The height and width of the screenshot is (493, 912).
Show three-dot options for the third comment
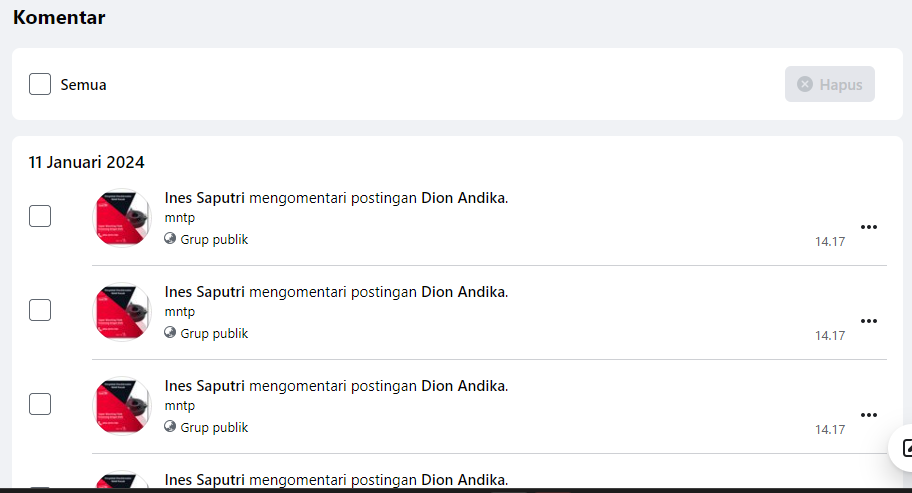(x=869, y=415)
